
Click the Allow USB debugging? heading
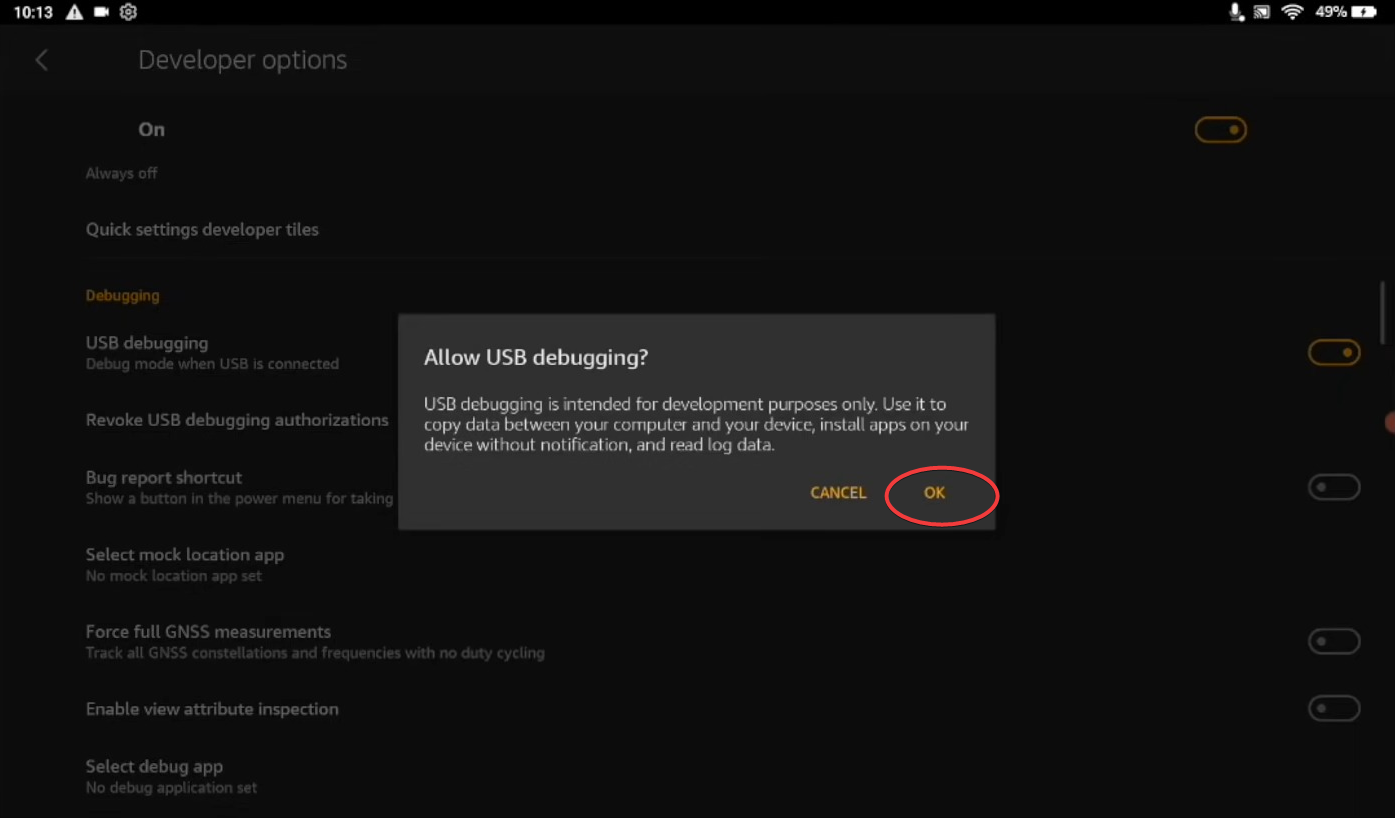536,358
